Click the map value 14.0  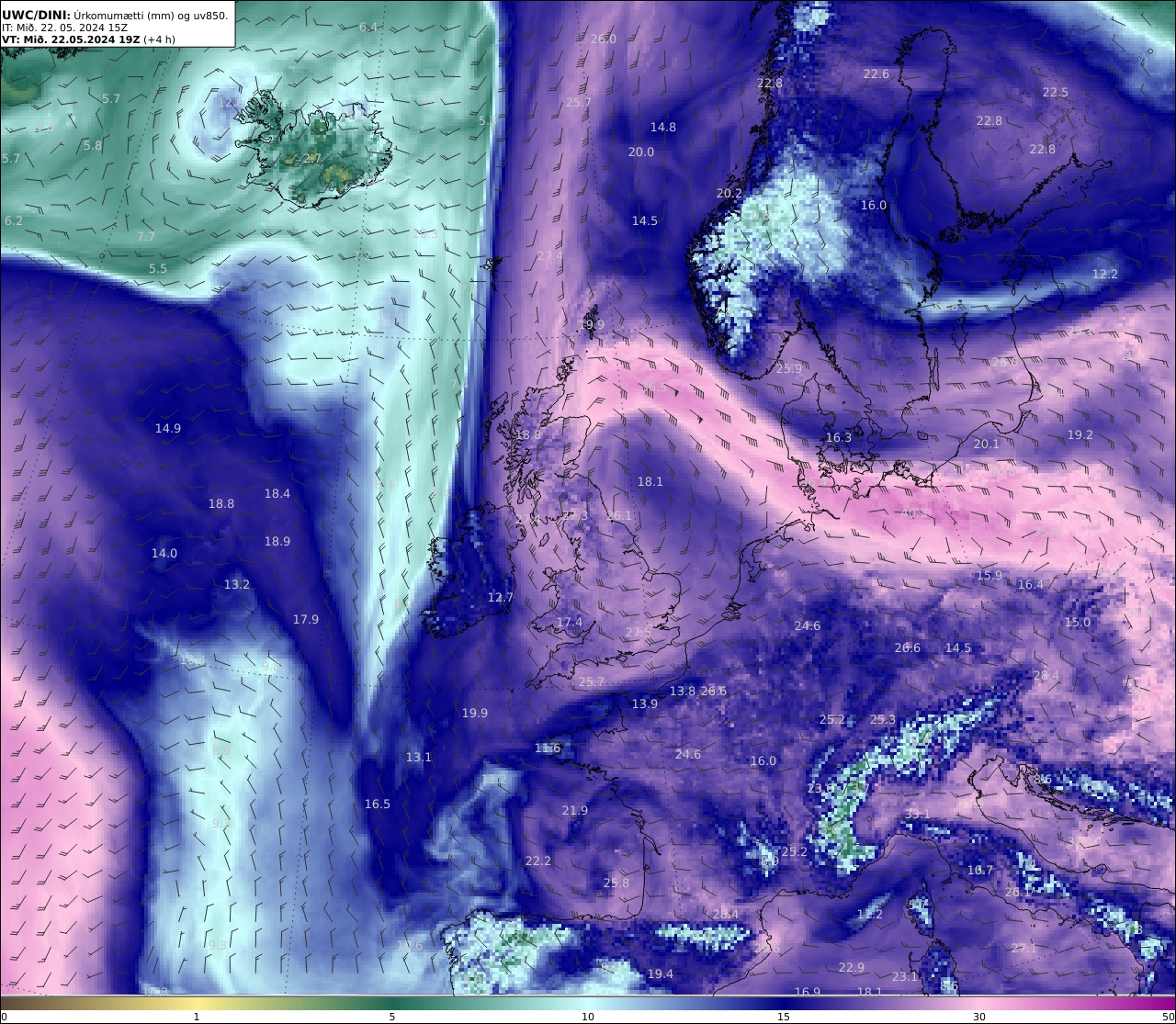[164, 553]
